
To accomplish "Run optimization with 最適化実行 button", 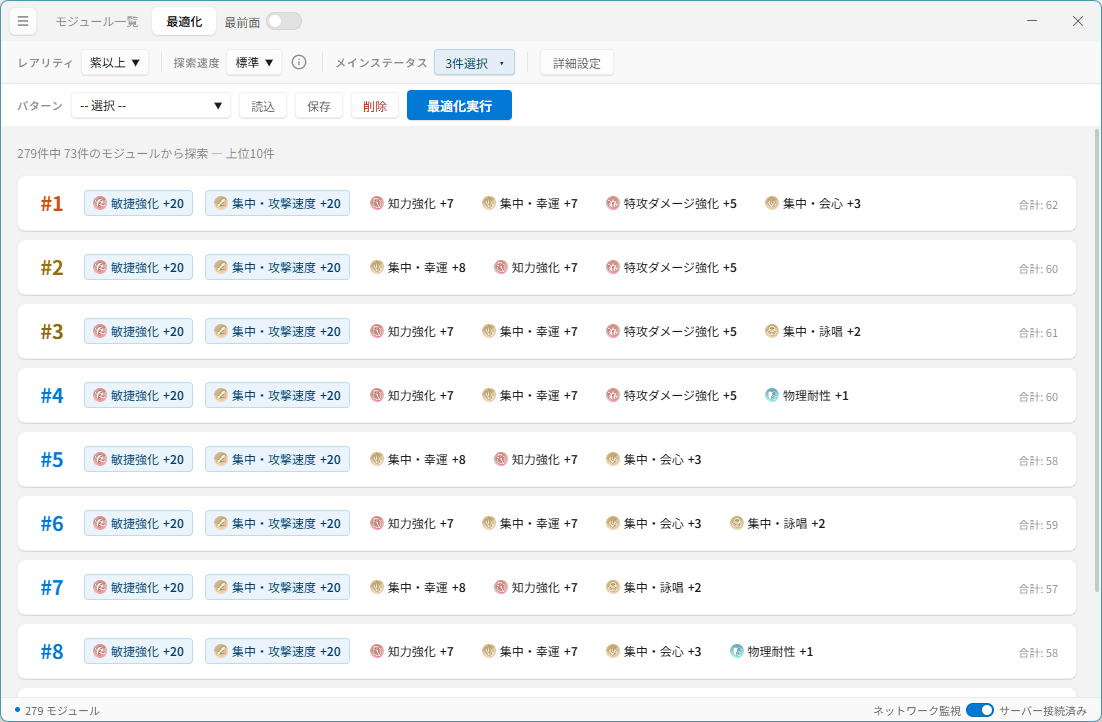I will tap(459, 106).
